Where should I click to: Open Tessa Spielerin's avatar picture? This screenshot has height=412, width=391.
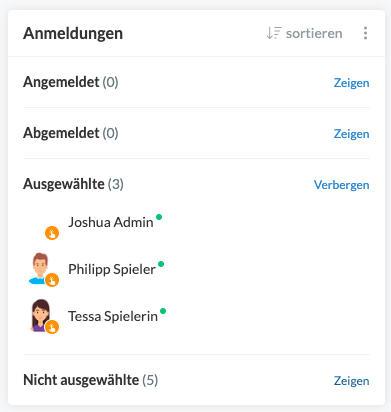click(40, 315)
